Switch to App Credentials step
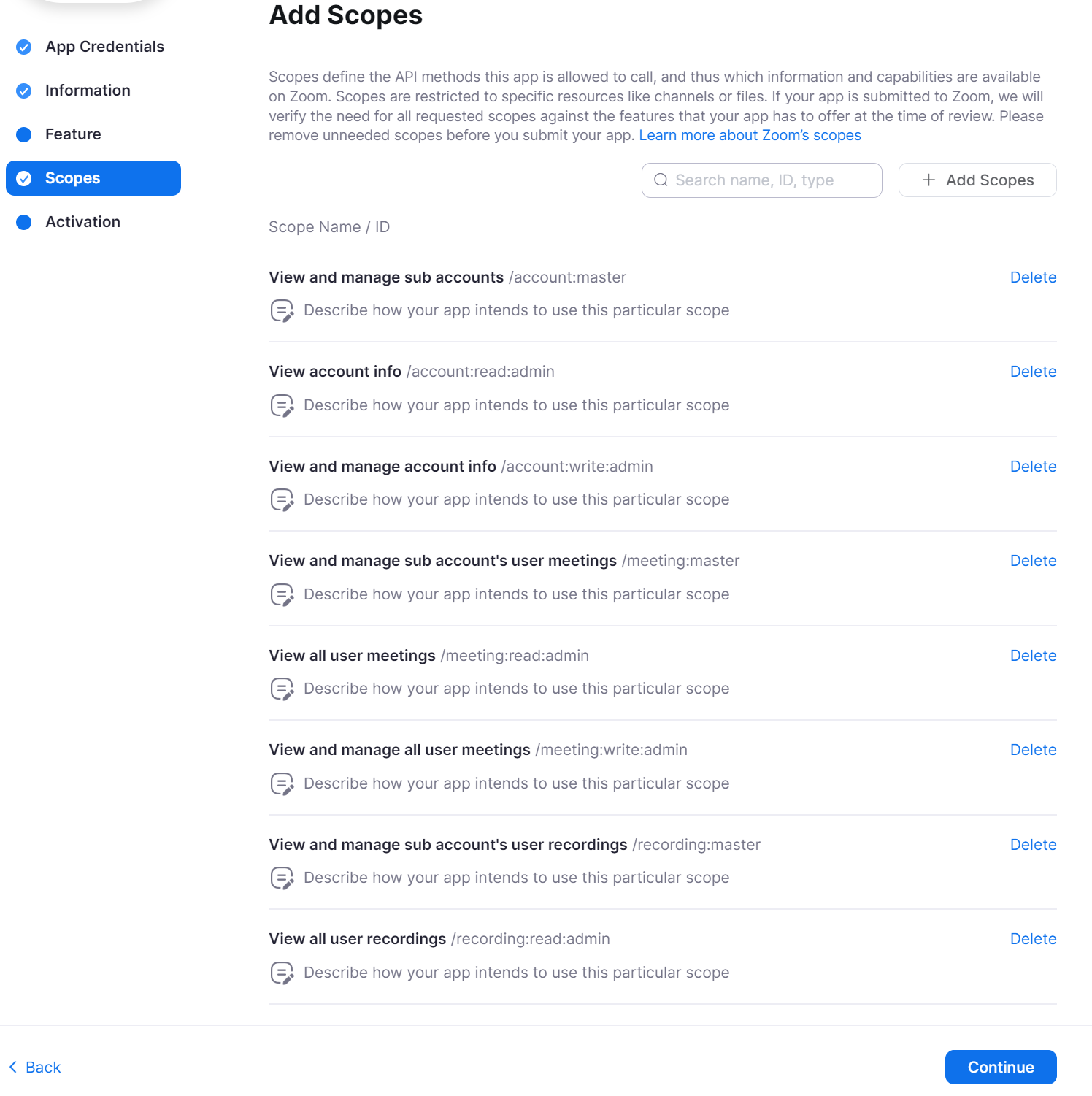The image size is (1092, 1096). point(104,46)
